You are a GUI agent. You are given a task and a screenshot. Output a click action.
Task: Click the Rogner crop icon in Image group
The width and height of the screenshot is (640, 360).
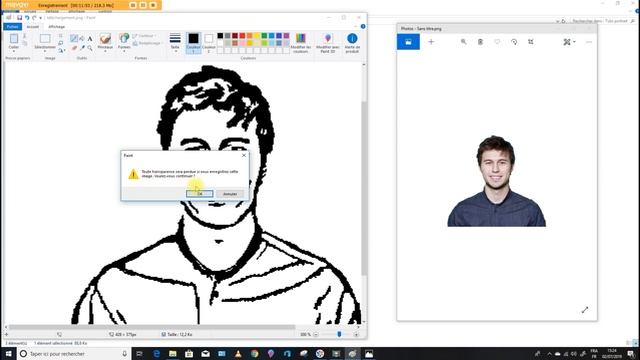[x=60, y=36]
